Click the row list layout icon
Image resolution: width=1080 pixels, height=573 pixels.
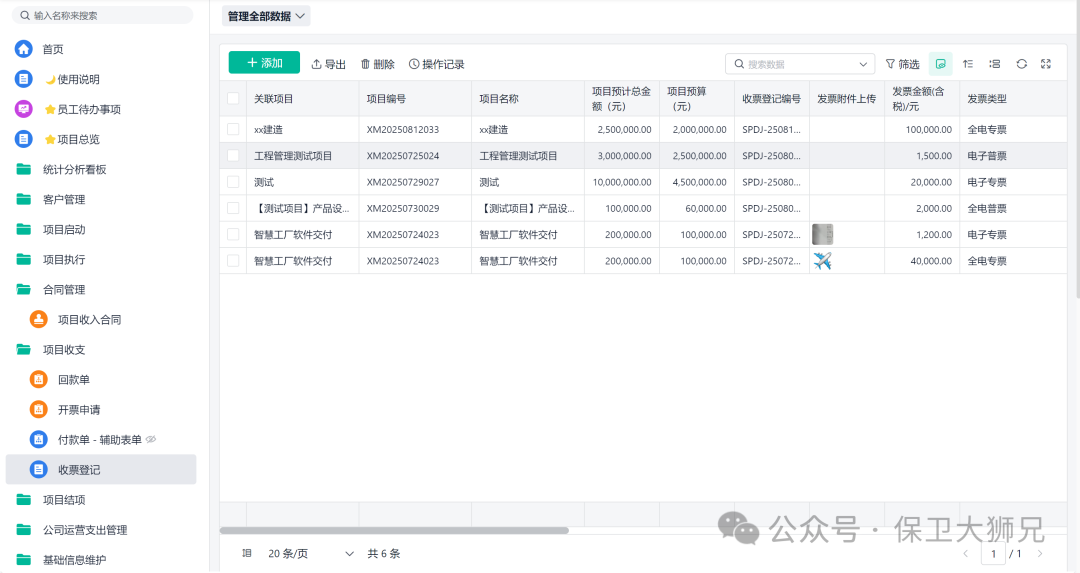995,64
